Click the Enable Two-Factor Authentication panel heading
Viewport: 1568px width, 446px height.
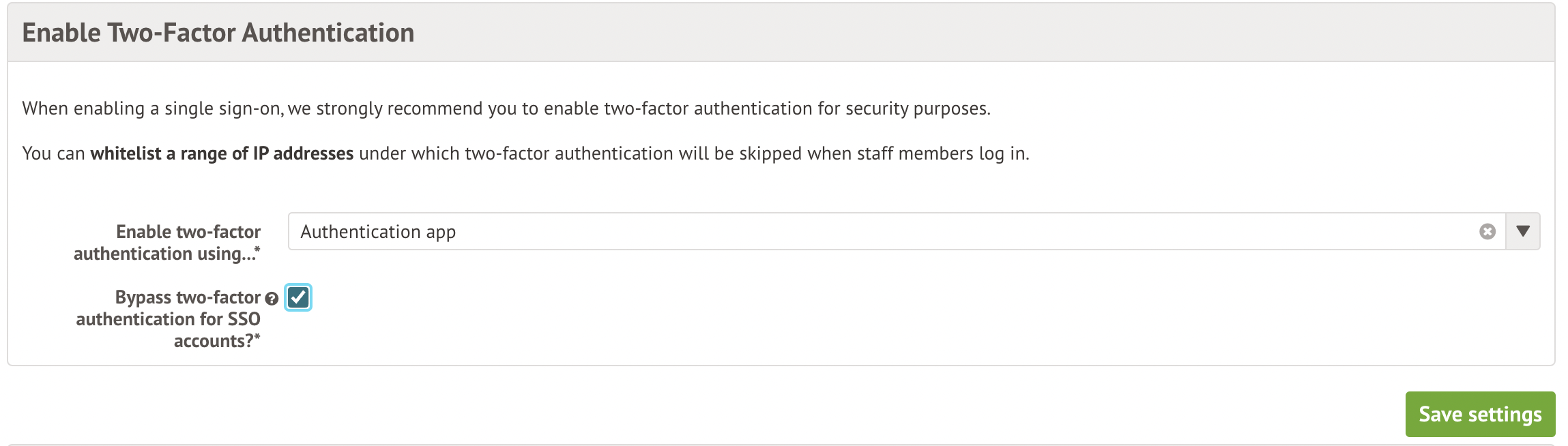218,33
